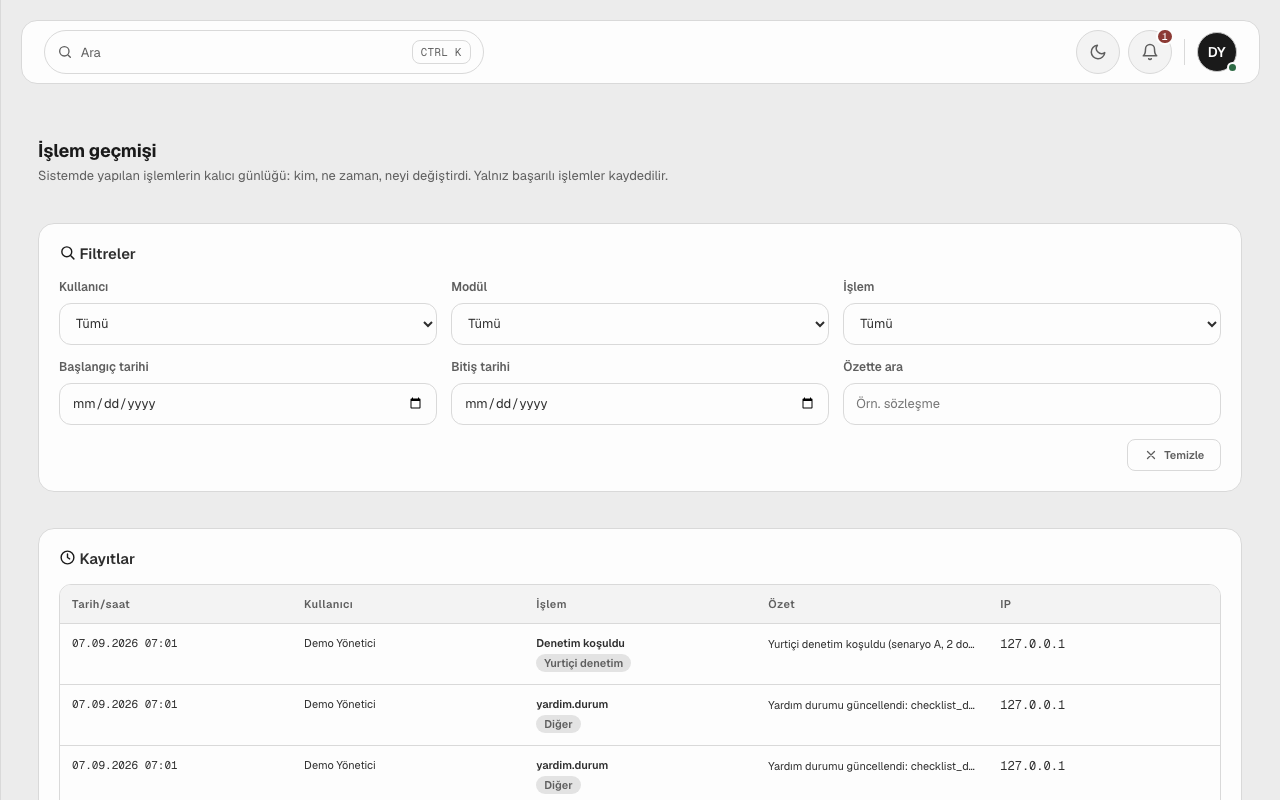Click the search magnifier icon in Ara
Viewport: 1280px width, 800px height.
click(65, 52)
